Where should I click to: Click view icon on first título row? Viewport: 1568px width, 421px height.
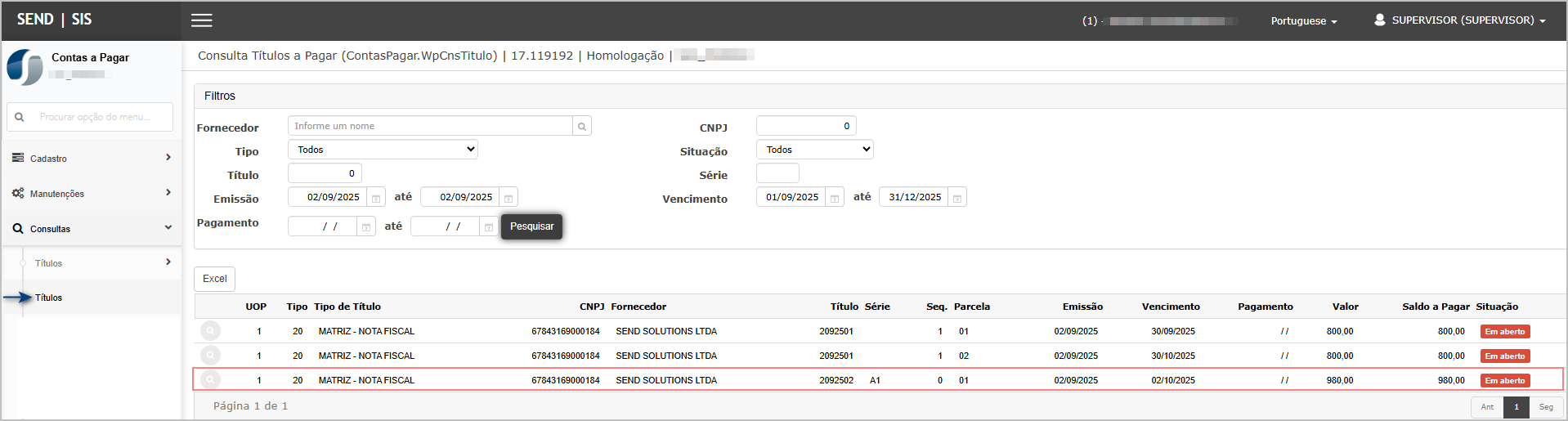click(x=211, y=331)
